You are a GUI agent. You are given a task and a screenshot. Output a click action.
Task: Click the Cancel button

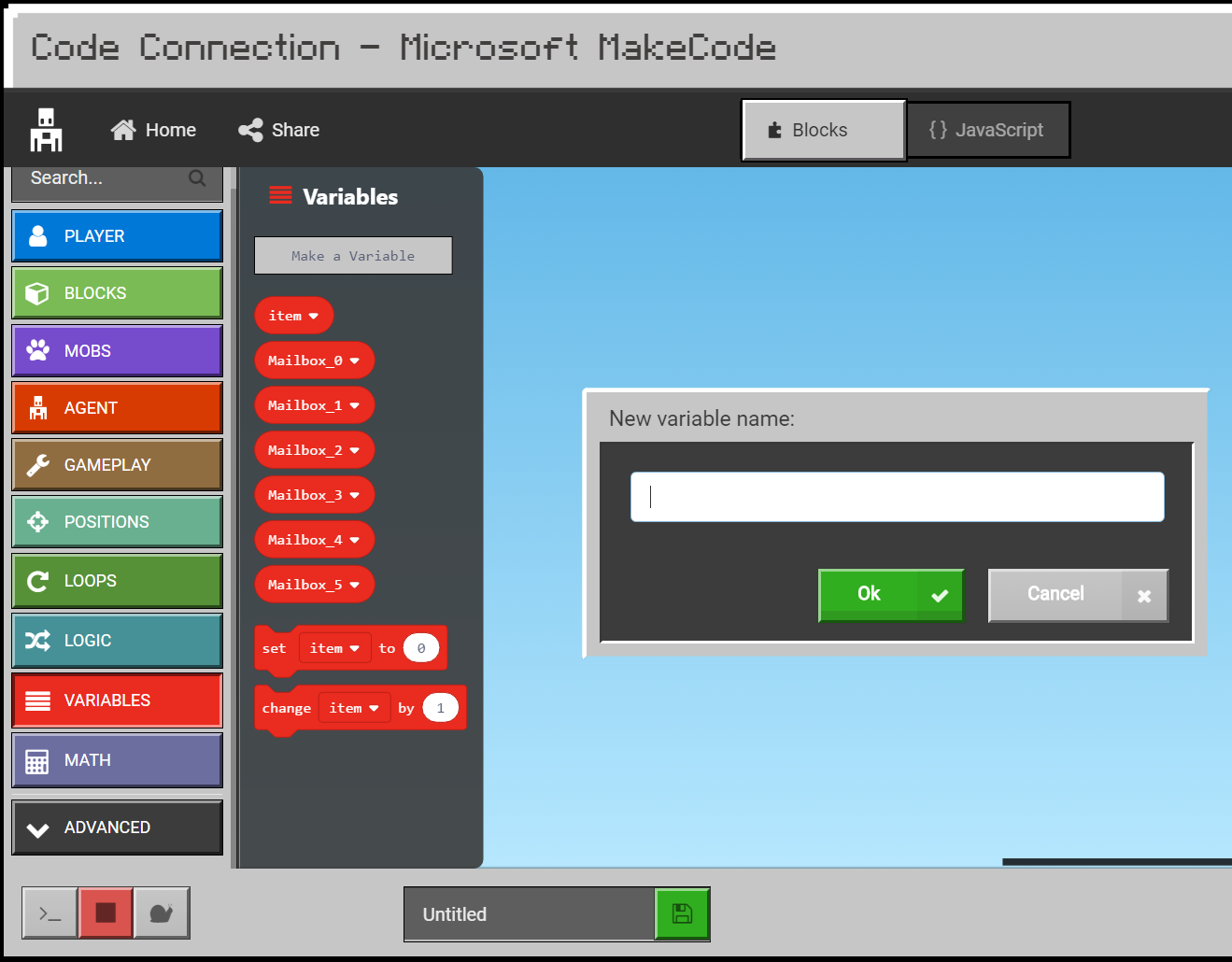(1078, 595)
